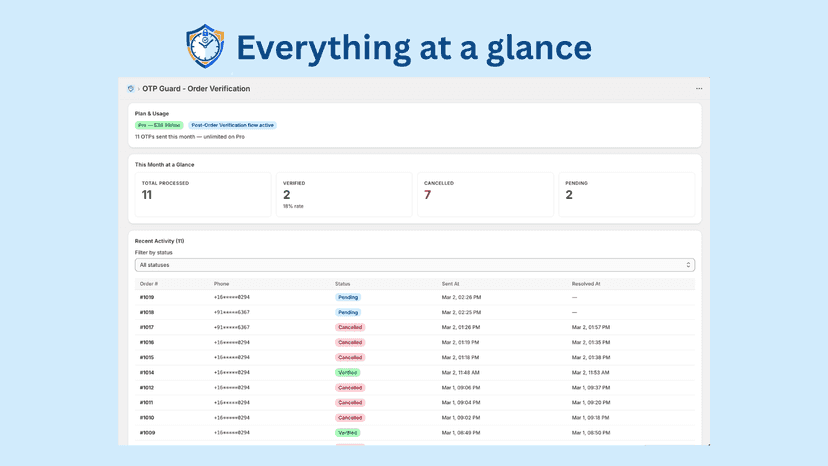Click the Cancelled badge for order #1015
Screen dimensions: 828x466
(350, 358)
